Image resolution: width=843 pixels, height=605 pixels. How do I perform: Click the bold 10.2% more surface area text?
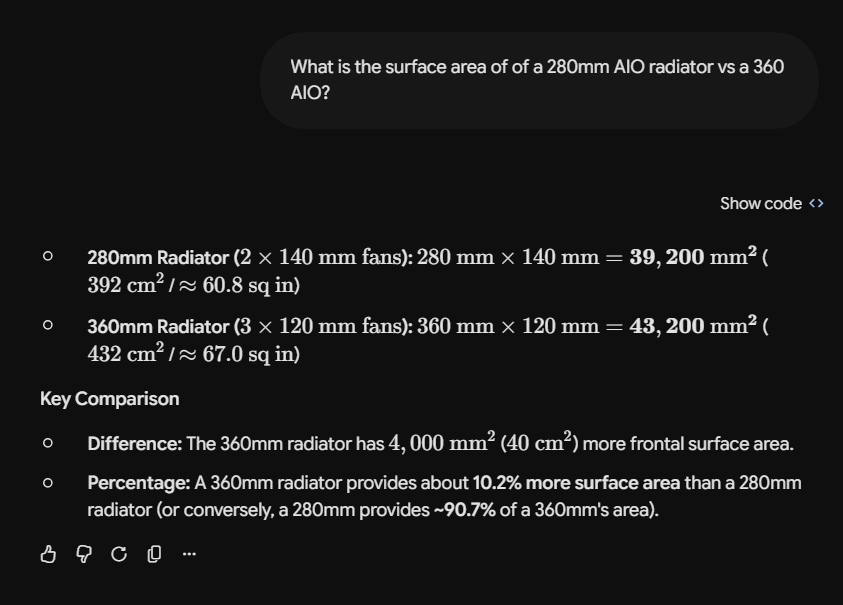pos(576,483)
